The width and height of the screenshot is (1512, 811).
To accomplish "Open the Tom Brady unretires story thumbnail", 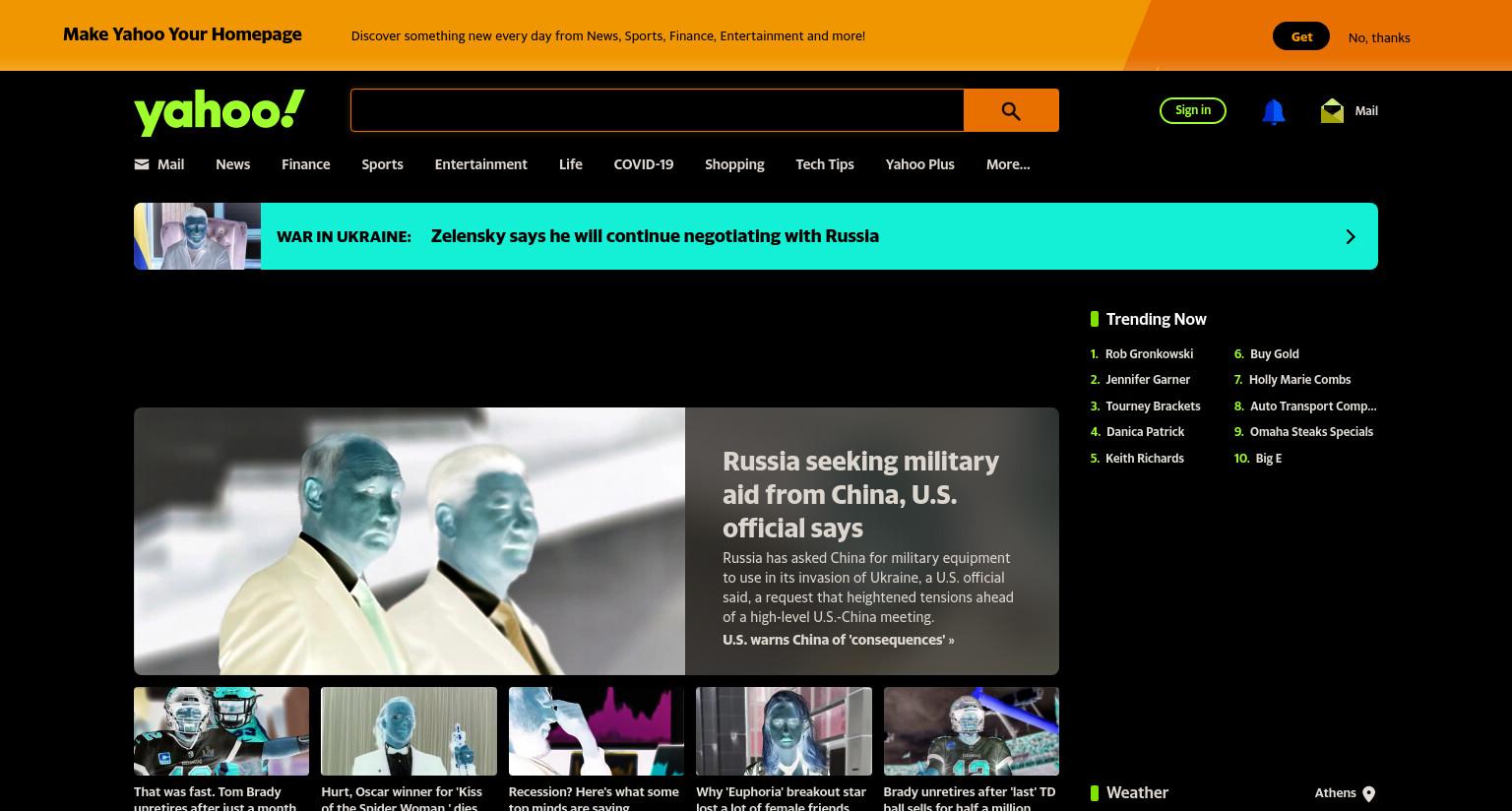I will tap(221, 731).
